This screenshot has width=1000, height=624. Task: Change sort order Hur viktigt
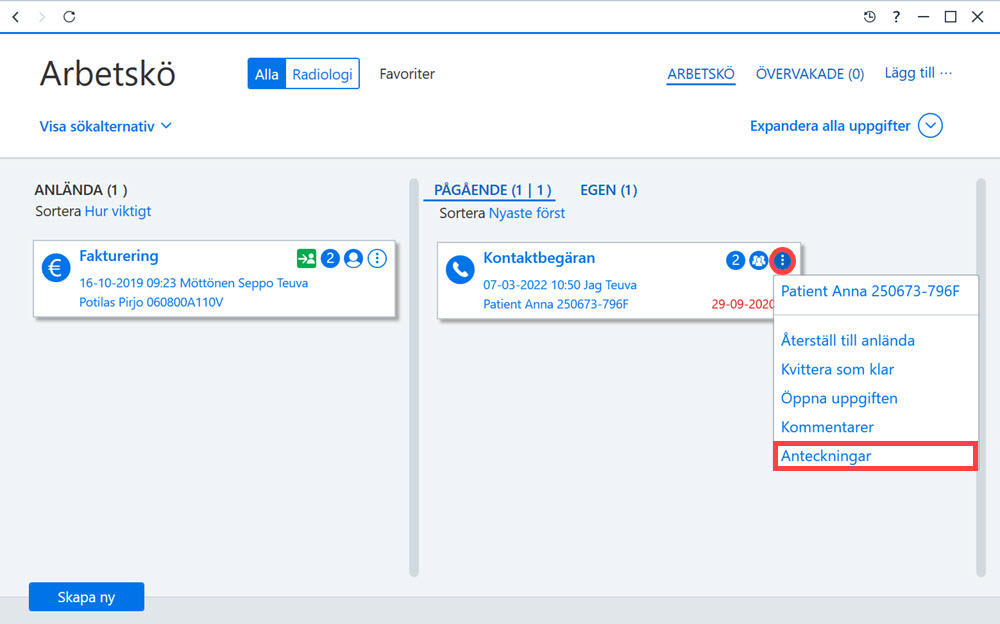(118, 211)
